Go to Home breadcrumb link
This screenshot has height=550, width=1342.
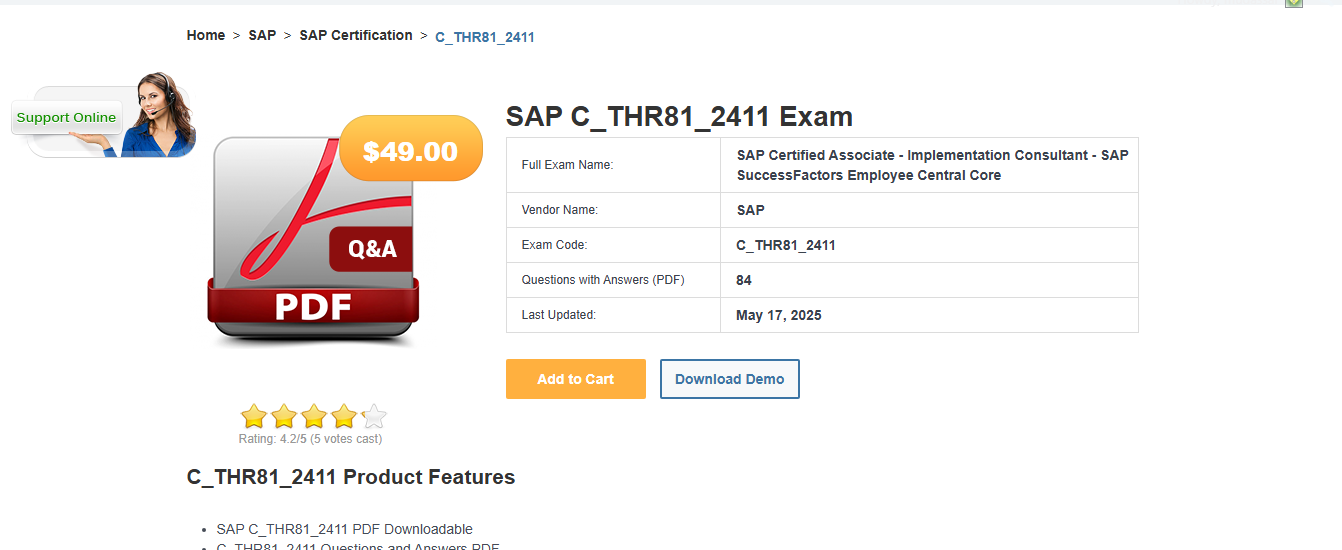(205, 35)
